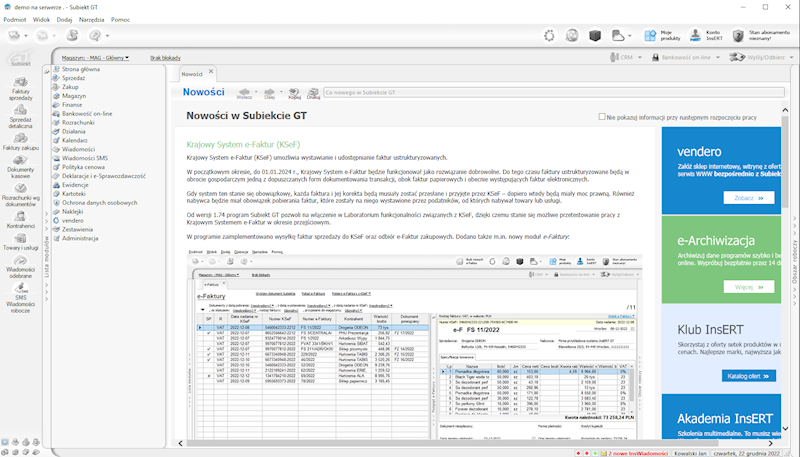Select Deklaracje i e-Sprawozdawczość tree item
The width and height of the screenshot is (800, 457).
coord(104,176)
